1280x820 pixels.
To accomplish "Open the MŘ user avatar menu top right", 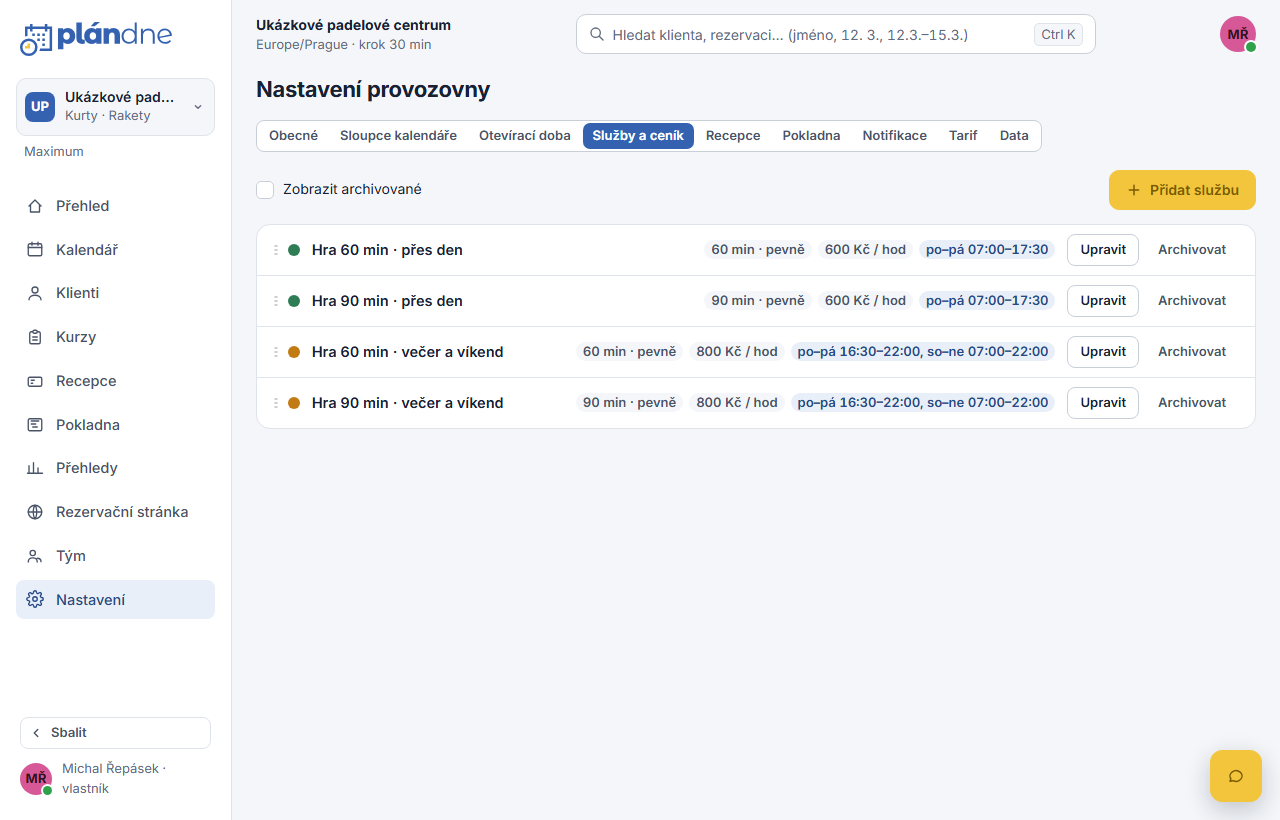I will point(1238,34).
